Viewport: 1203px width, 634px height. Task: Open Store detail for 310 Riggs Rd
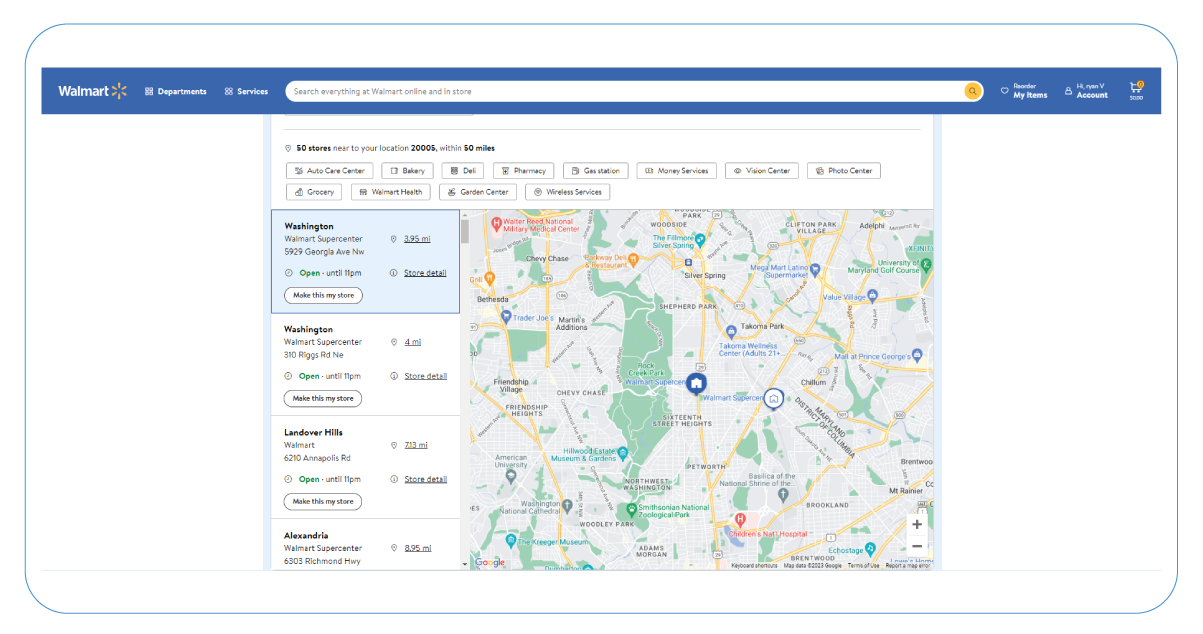425,376
